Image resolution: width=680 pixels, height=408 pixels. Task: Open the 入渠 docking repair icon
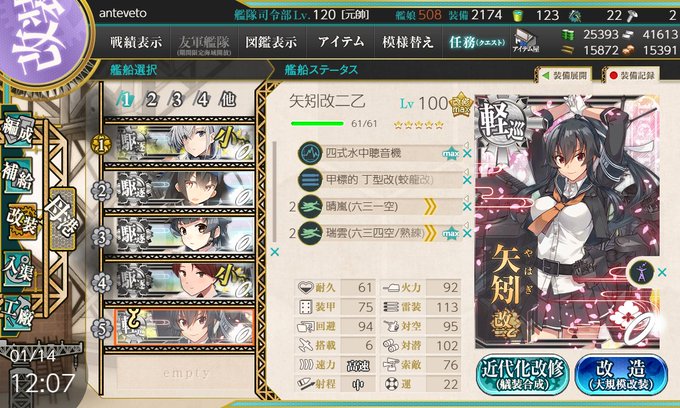point(17,270)
